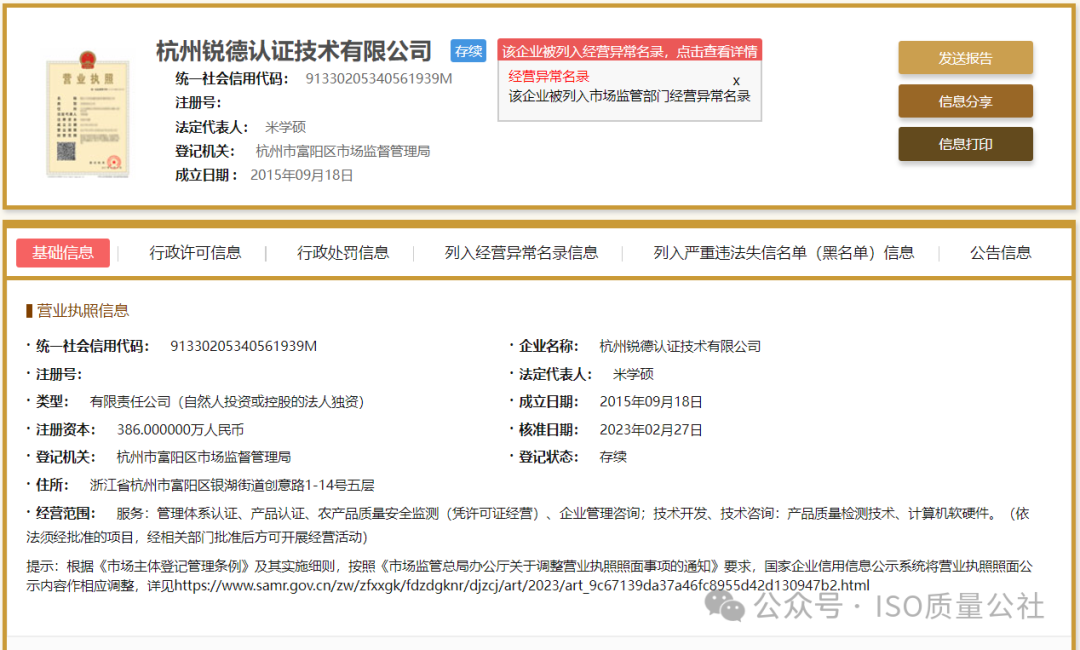Click the 发送报告 button
This screenshot has width=1080, height=650.
point(964,58)
